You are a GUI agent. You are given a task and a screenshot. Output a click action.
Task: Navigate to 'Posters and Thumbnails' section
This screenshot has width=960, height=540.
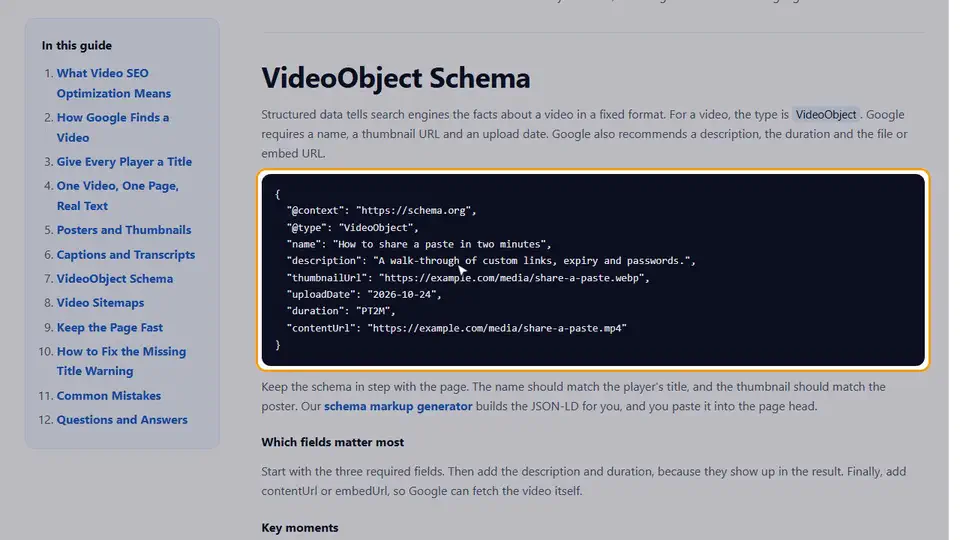(x=124, y=230)
